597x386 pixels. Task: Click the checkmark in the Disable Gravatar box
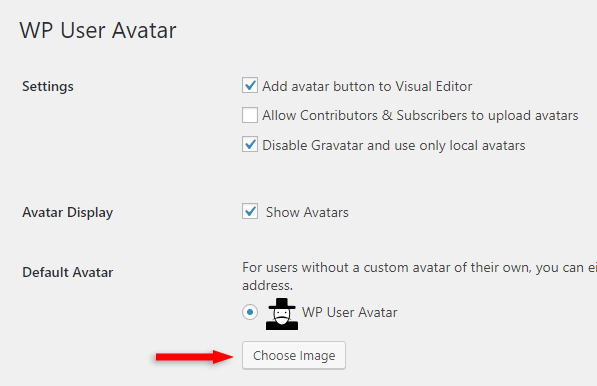(x=250, y=144)
